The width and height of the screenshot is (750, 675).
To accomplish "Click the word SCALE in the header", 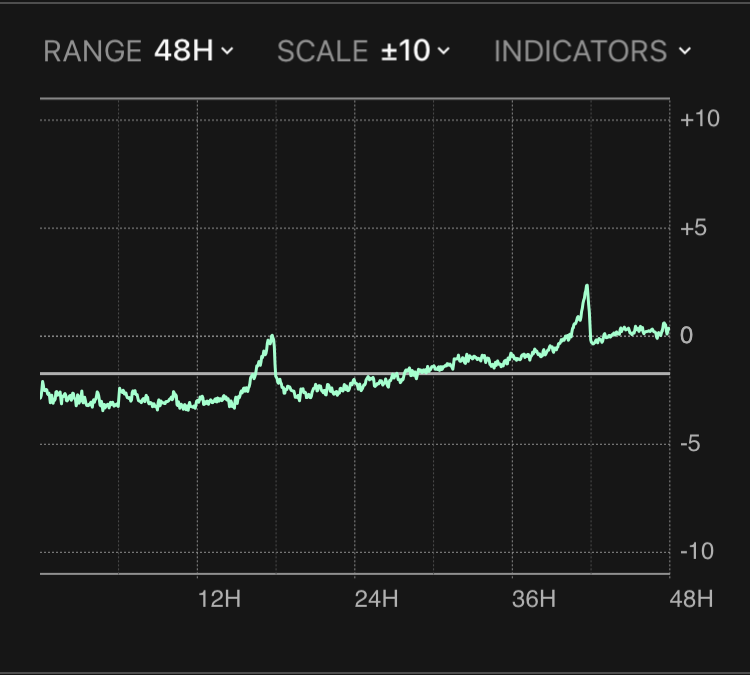I will pos(323,51).
